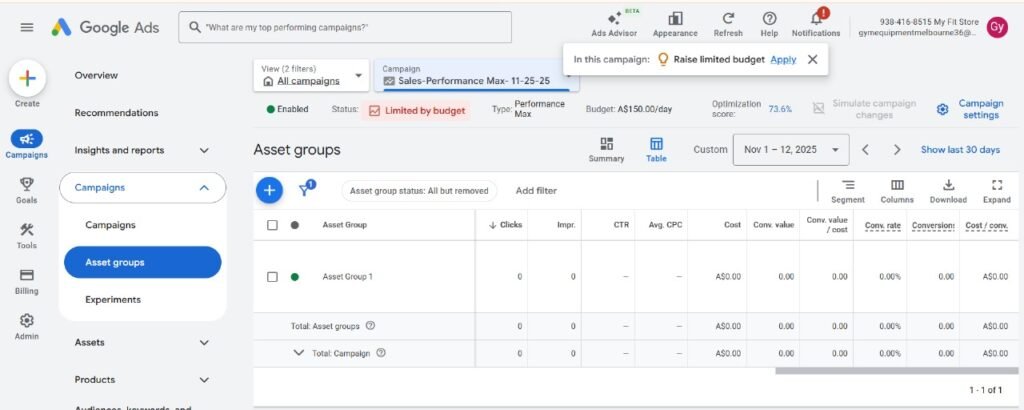Image resolution: width=1024 pixels, height=410 pixels.
Task: Open the filter funnel icon
Action: coord(306,189)
